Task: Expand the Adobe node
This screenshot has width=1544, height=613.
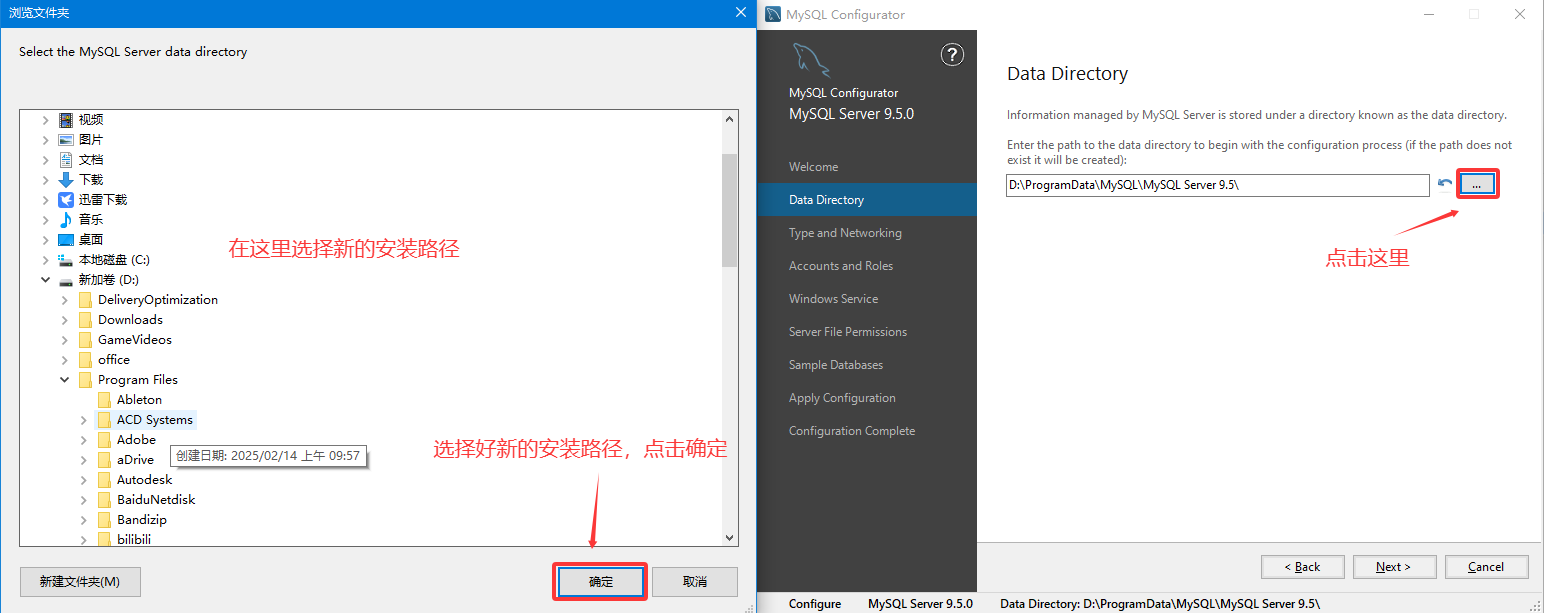Action: 84,440
